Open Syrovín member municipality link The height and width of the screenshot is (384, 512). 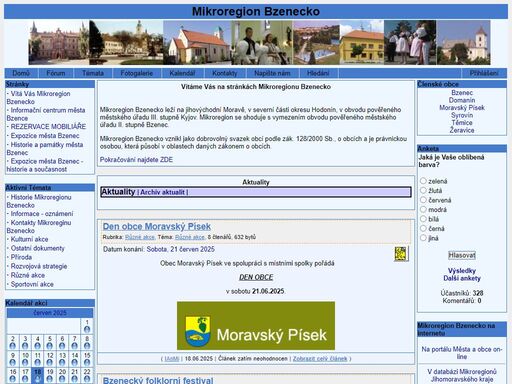462,115
